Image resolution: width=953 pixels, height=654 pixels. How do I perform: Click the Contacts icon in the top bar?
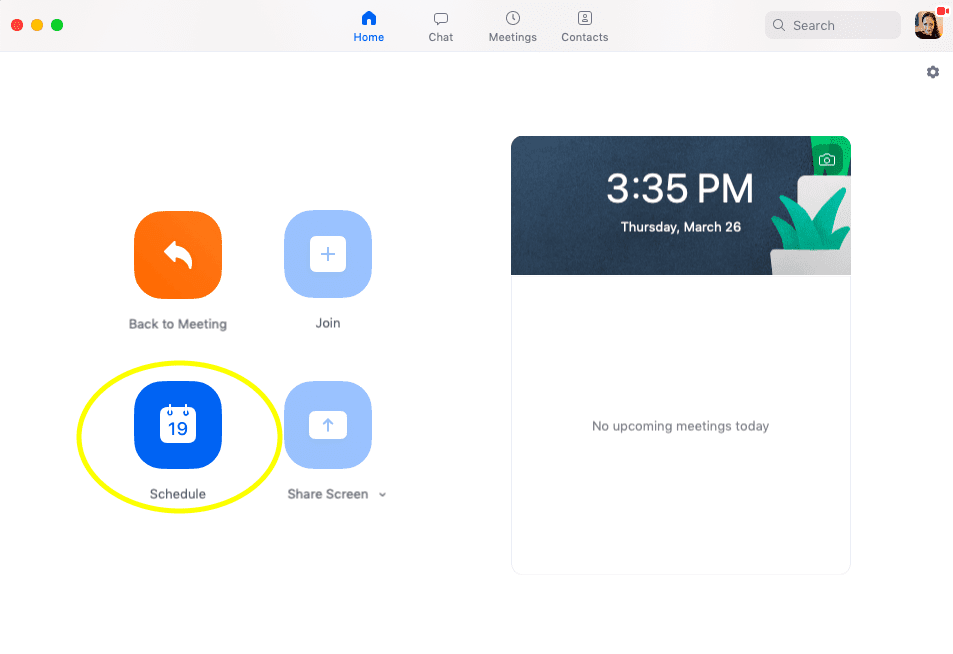[x=584, y=18]
